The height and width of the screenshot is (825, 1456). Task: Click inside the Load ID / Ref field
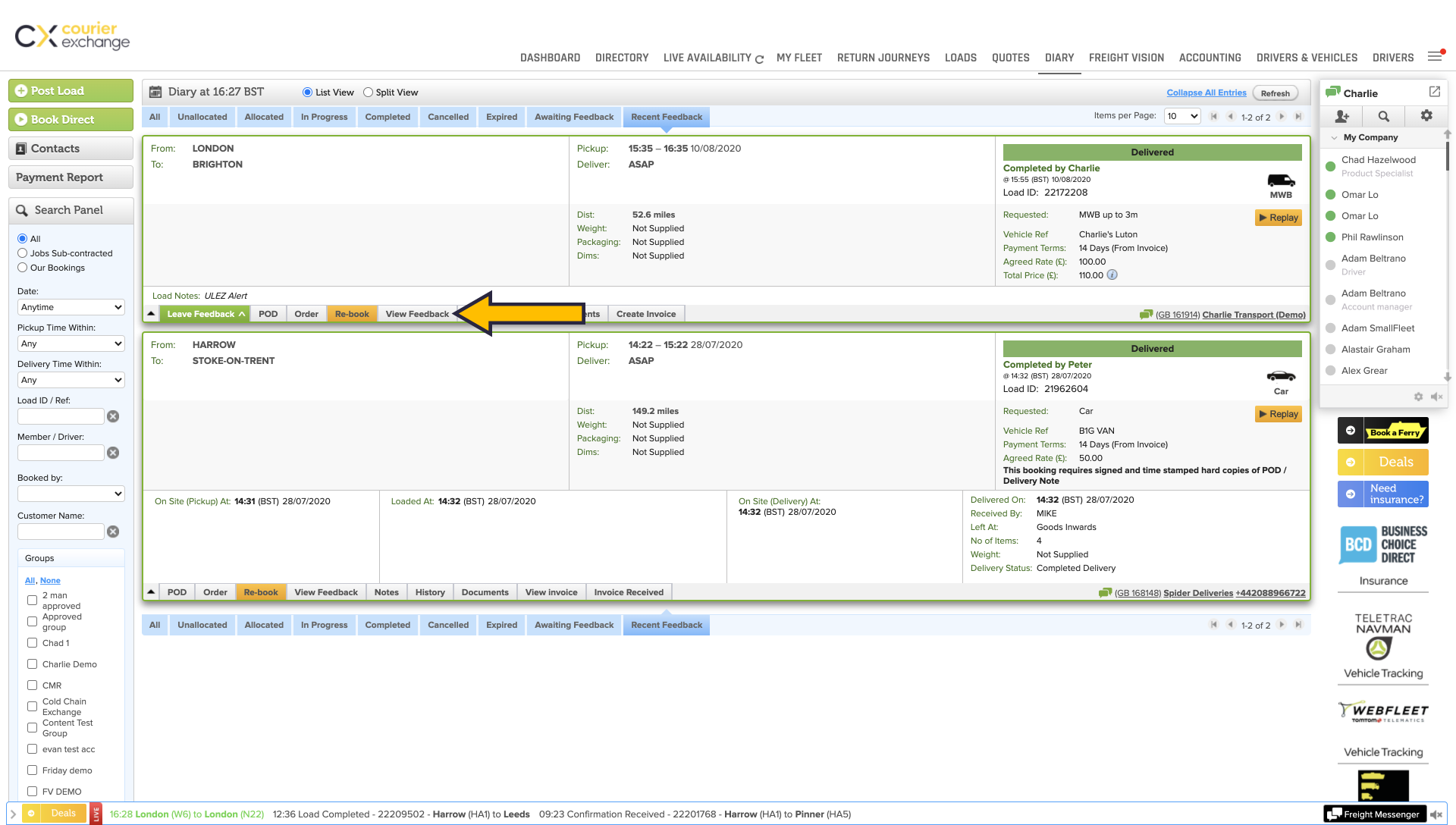pyautogui.click(x=61, y=416)
